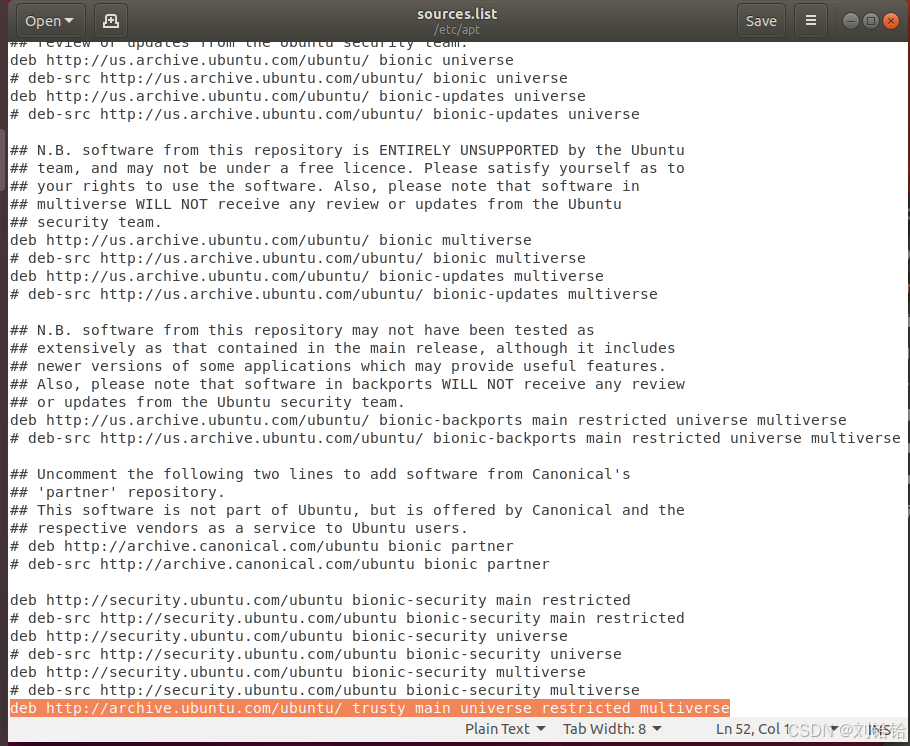Screen dimensions: 910x746
Task: Toggle the INS overwrite mode indicator
Action: tap(879, 728)
